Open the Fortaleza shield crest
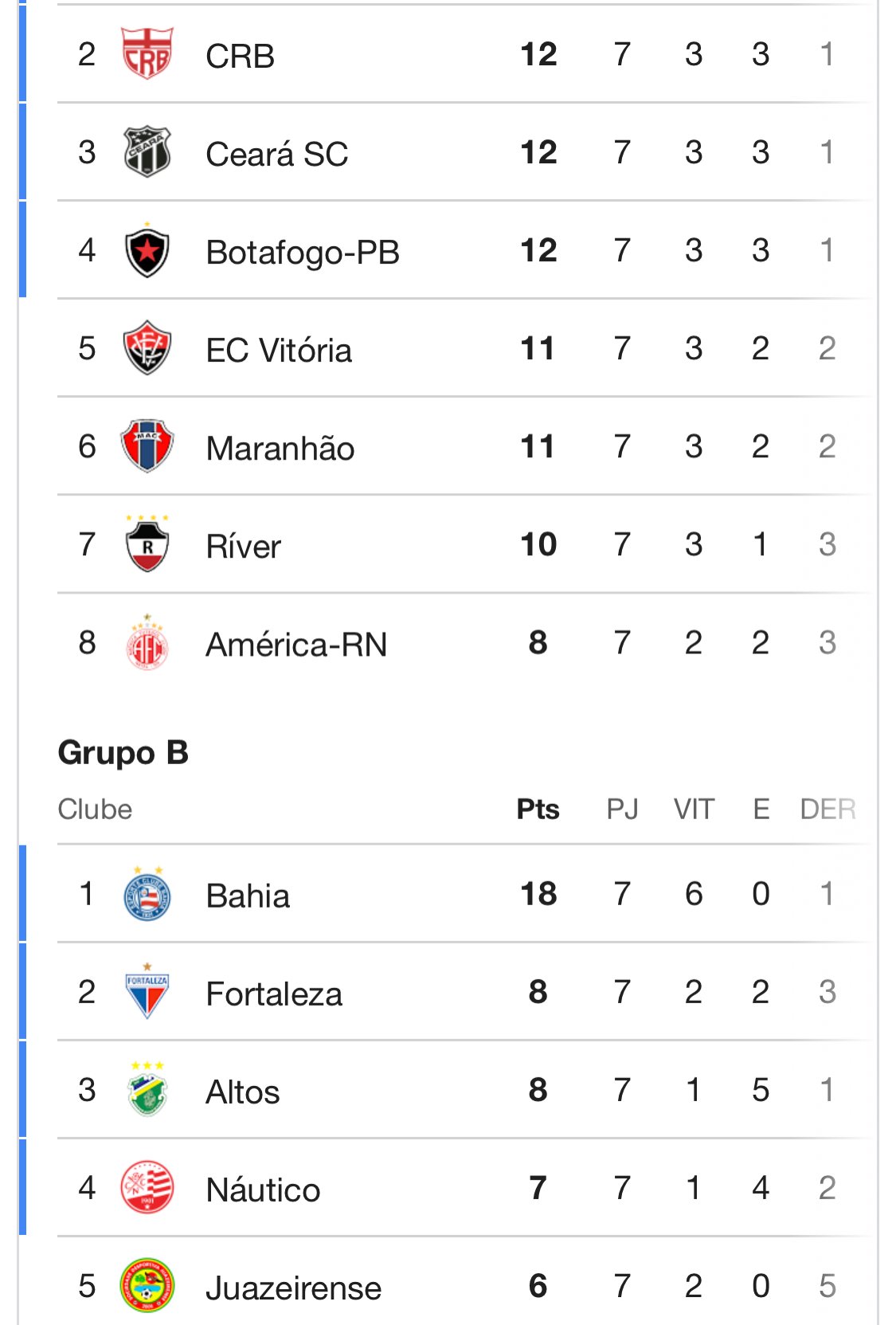 147,991
